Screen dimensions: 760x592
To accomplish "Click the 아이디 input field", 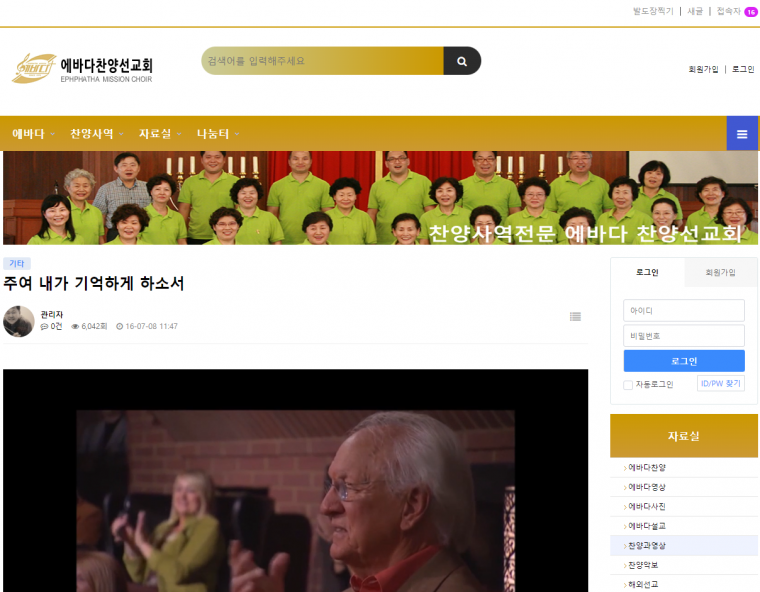I will (684, 311).
